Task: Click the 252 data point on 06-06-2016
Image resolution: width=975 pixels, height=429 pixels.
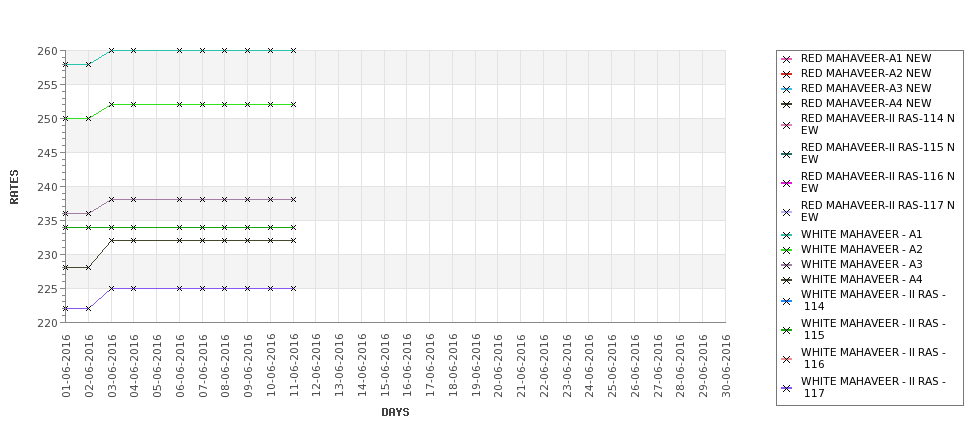Action: (x=179, y=104)
